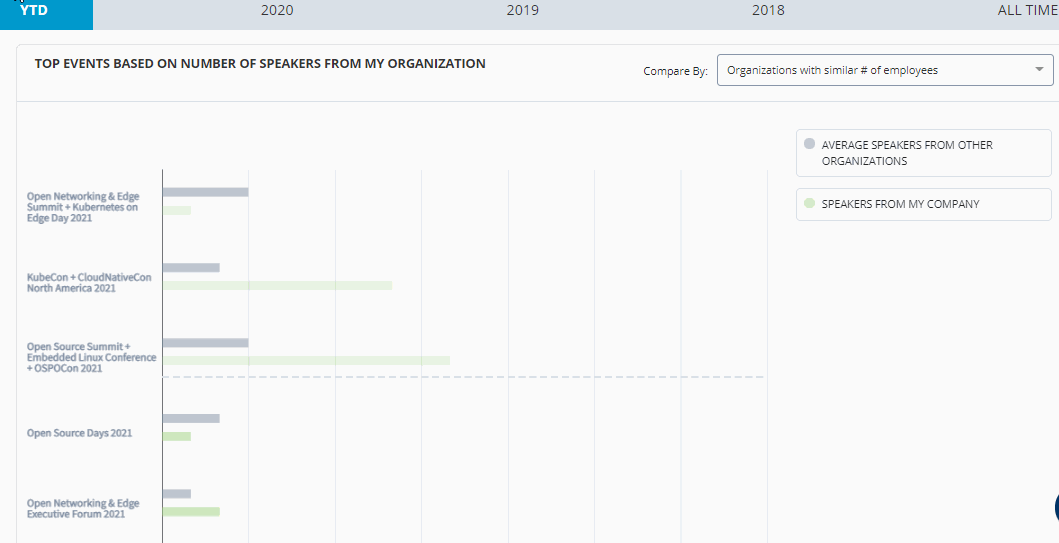Select the 2019 tab
1059x543 pixels.
[523, 11]
